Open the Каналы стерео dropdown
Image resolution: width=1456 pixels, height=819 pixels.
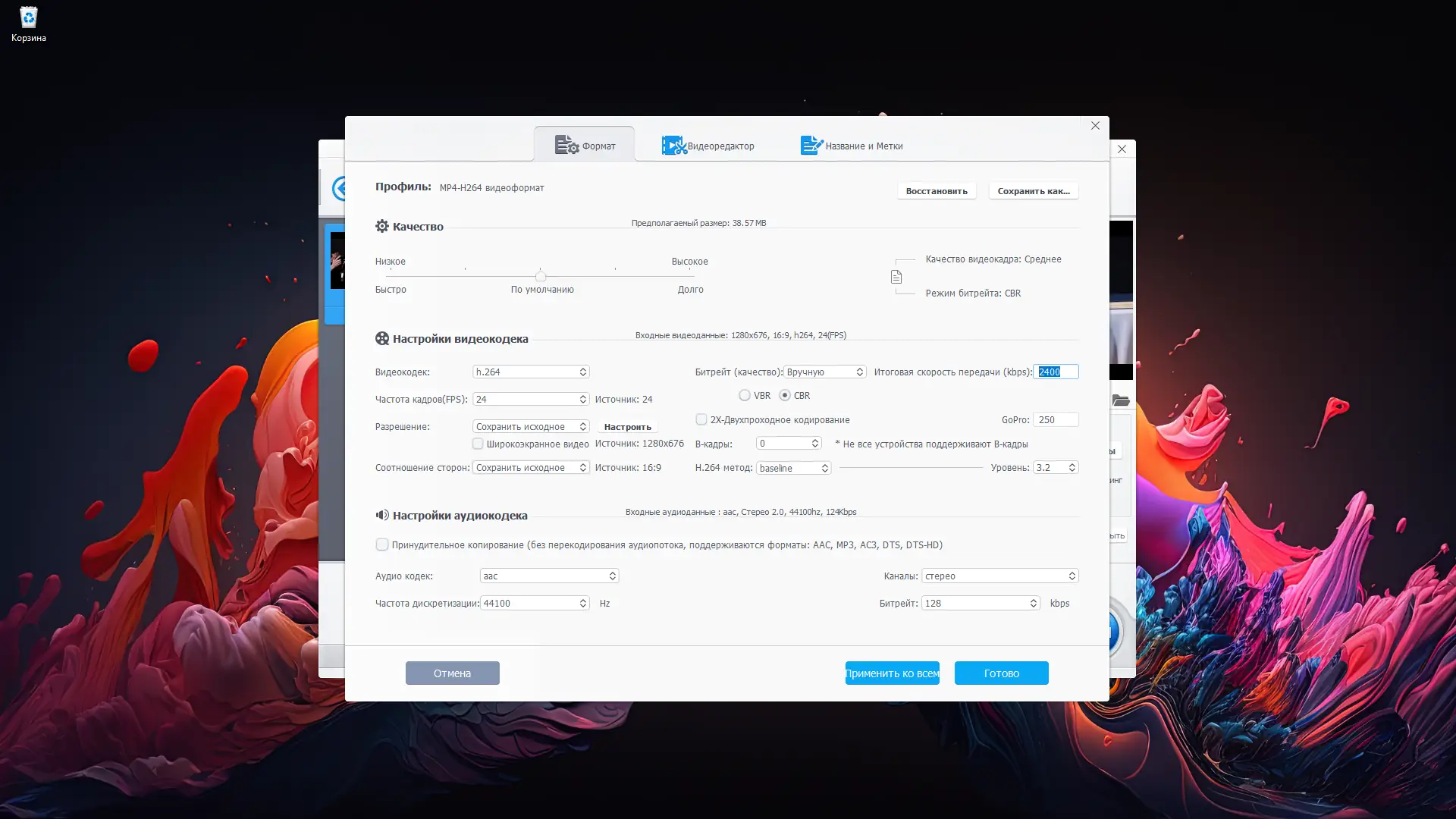point(999,576)
